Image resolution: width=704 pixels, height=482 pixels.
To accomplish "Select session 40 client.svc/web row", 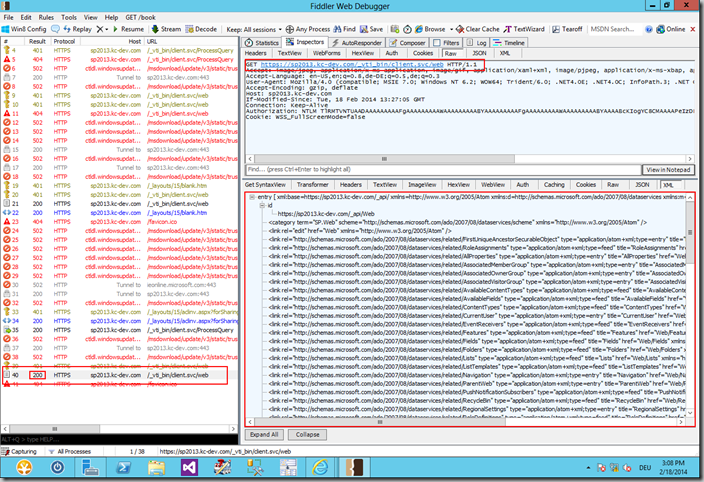I will tap(119, 375).
